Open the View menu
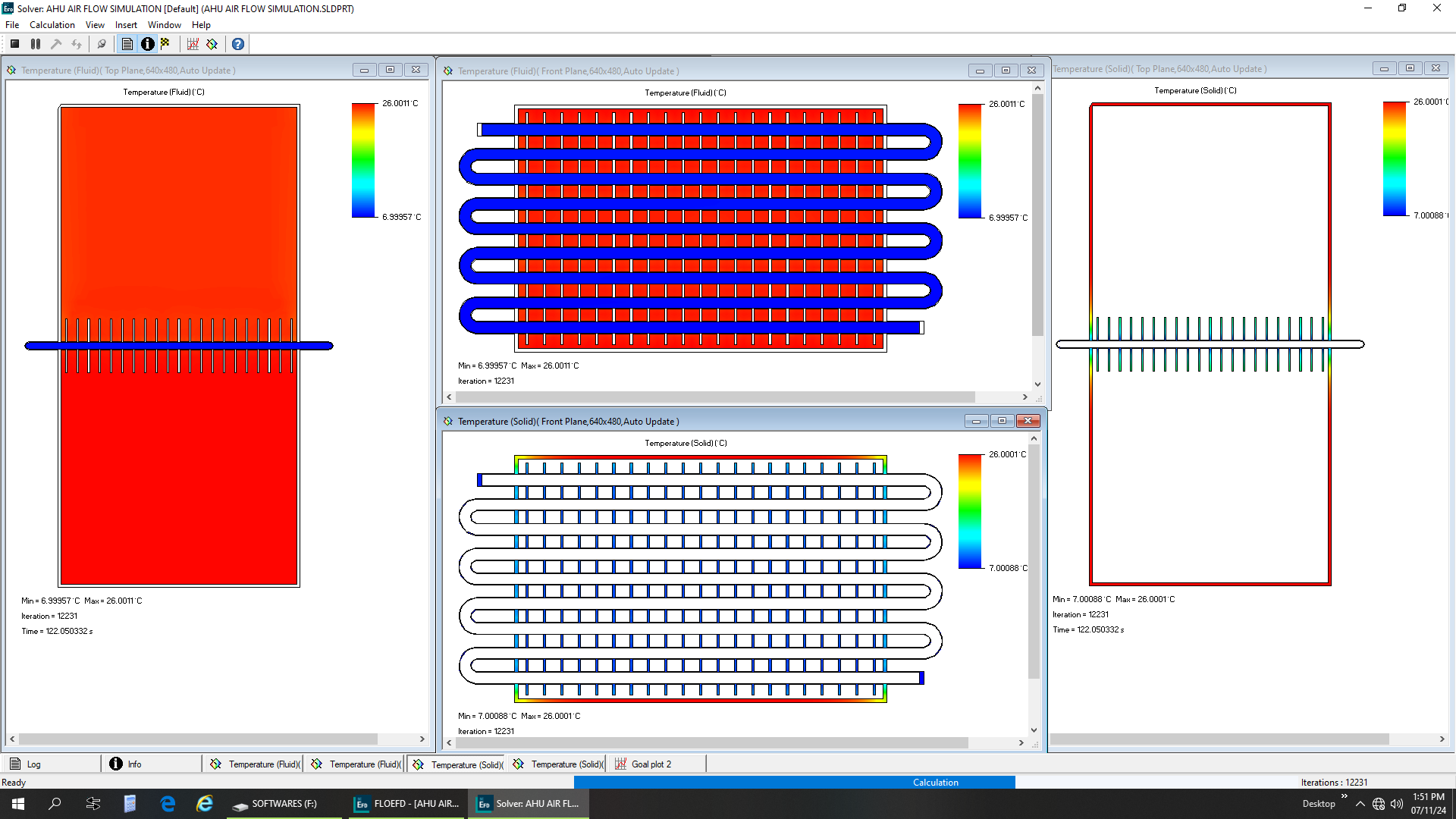 [95, 25]
